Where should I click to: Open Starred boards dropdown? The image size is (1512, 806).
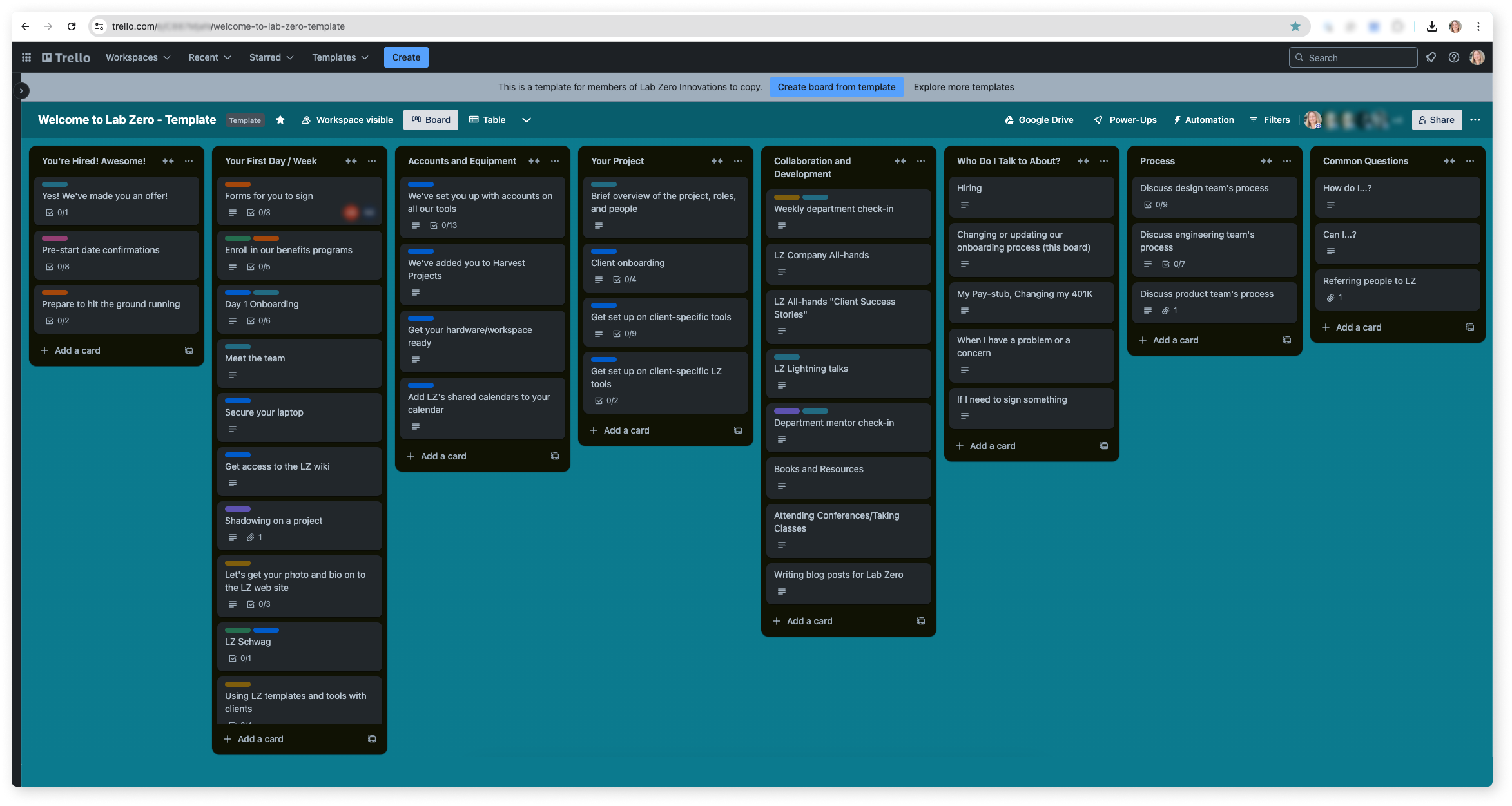tap(271, 57)
